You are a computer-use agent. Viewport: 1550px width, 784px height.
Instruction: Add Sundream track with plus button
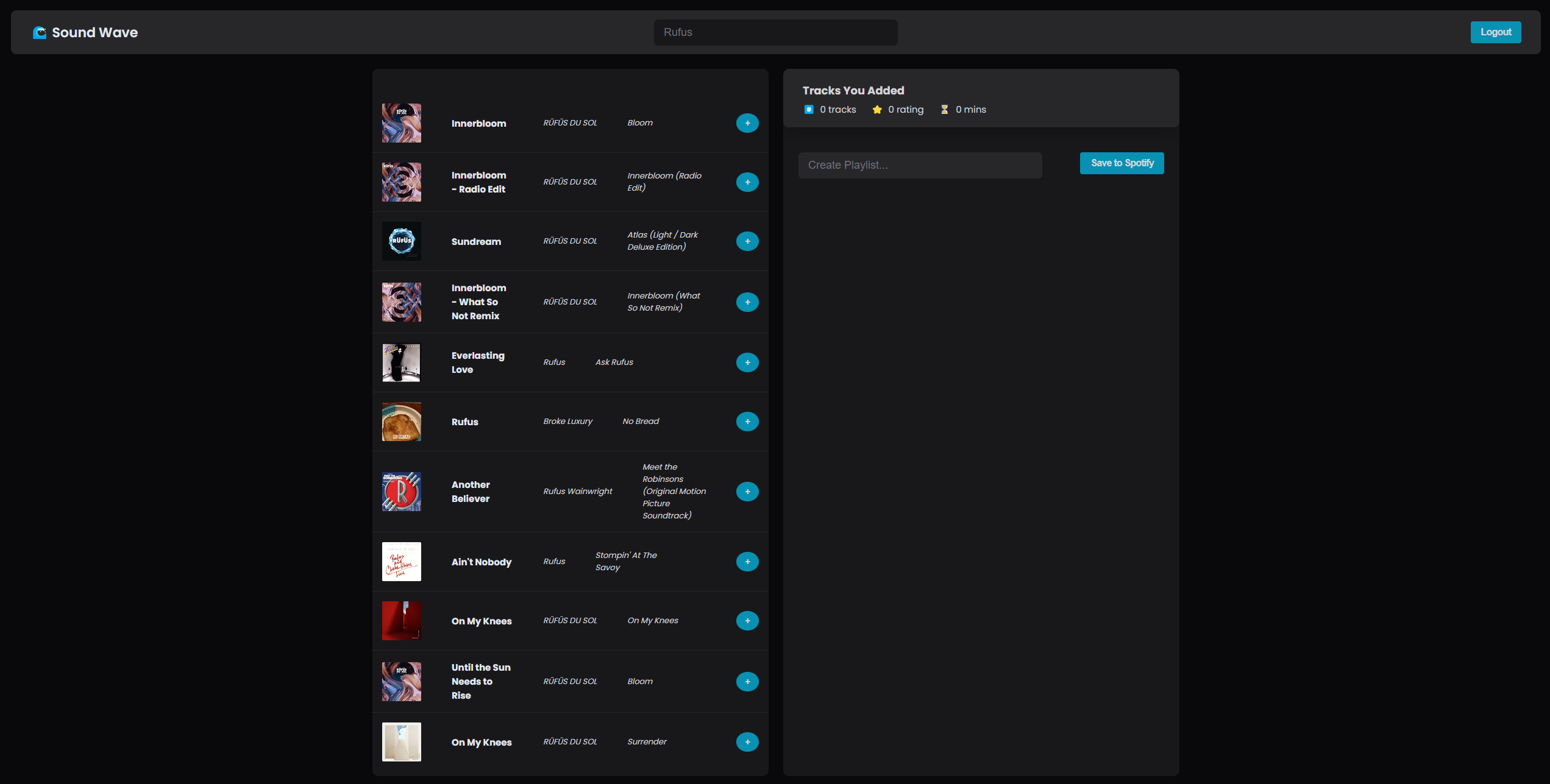(747, 241)
